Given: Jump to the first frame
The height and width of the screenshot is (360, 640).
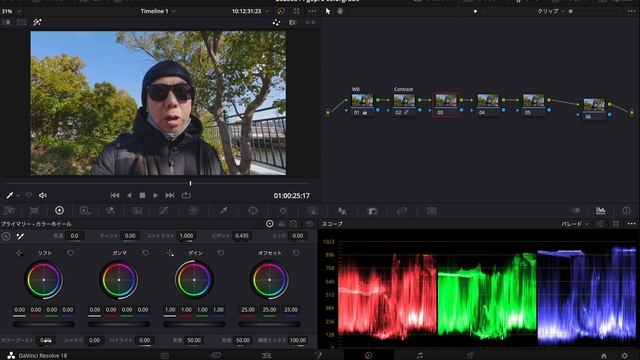Looking at the screenshot, I should click(x=115, y=196).
